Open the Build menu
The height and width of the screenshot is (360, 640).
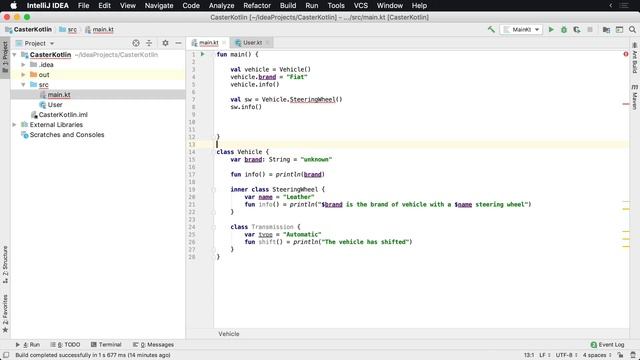click(x=288, y=6)
